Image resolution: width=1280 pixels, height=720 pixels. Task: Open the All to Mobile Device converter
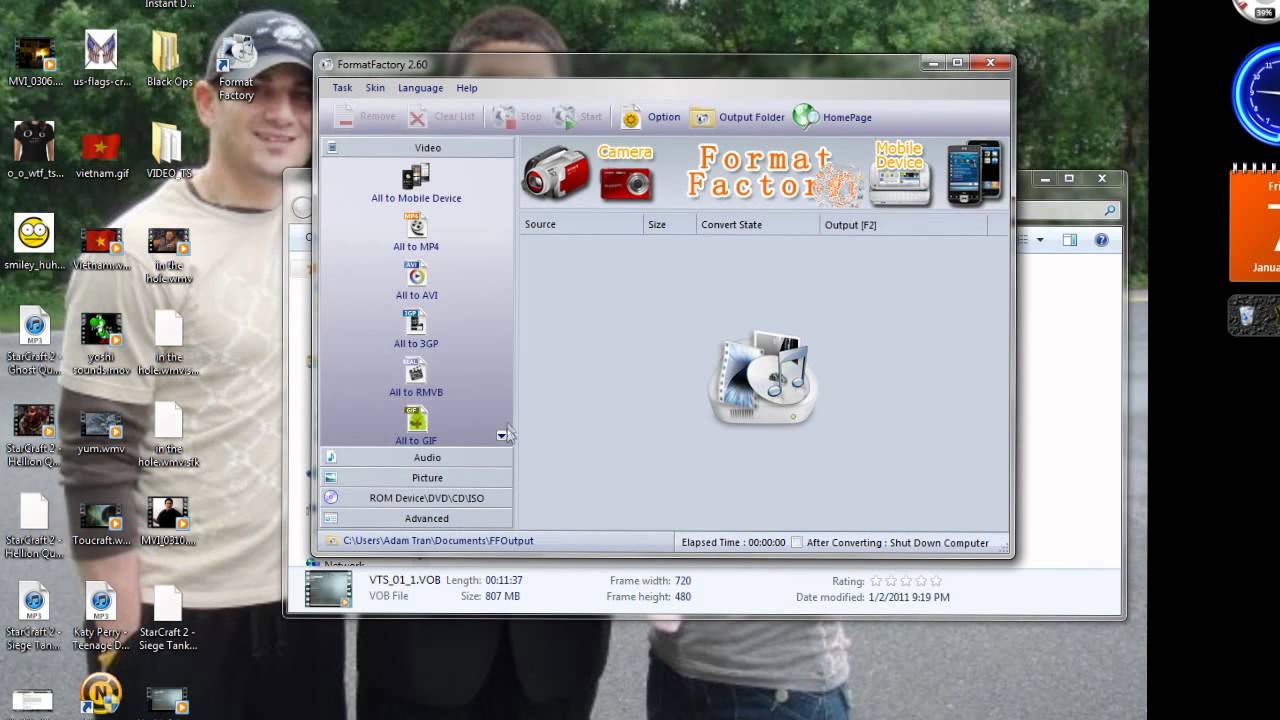pyautogui.click(x=416, y=184)
